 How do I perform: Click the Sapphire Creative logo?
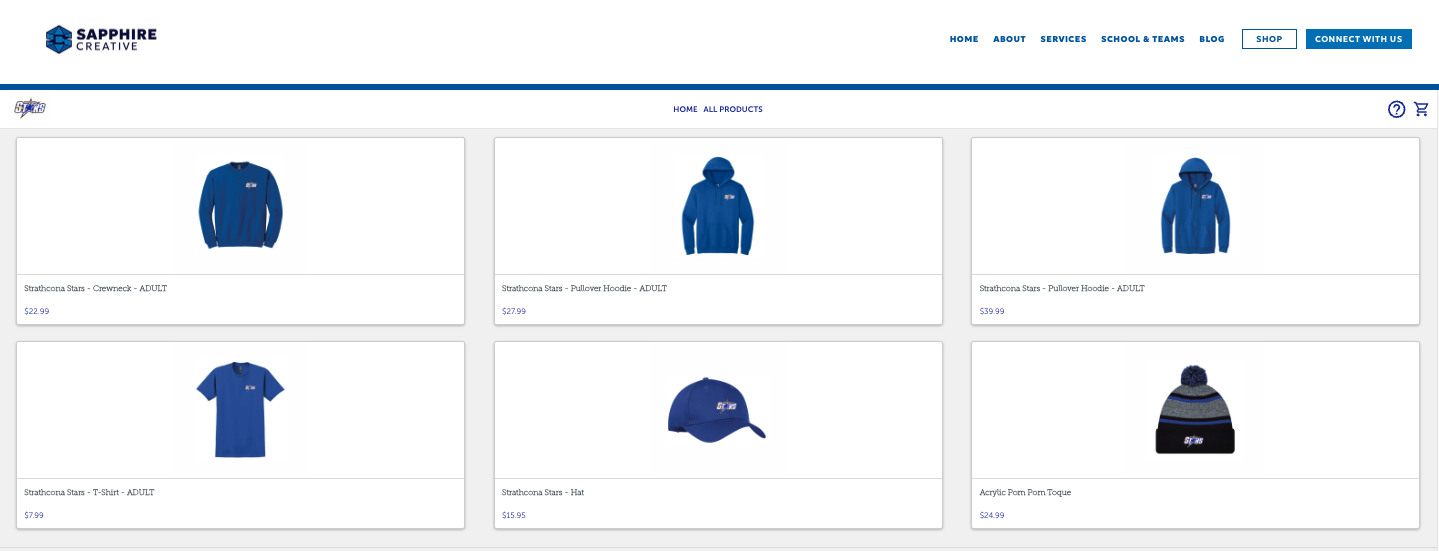tap(101, 39)
